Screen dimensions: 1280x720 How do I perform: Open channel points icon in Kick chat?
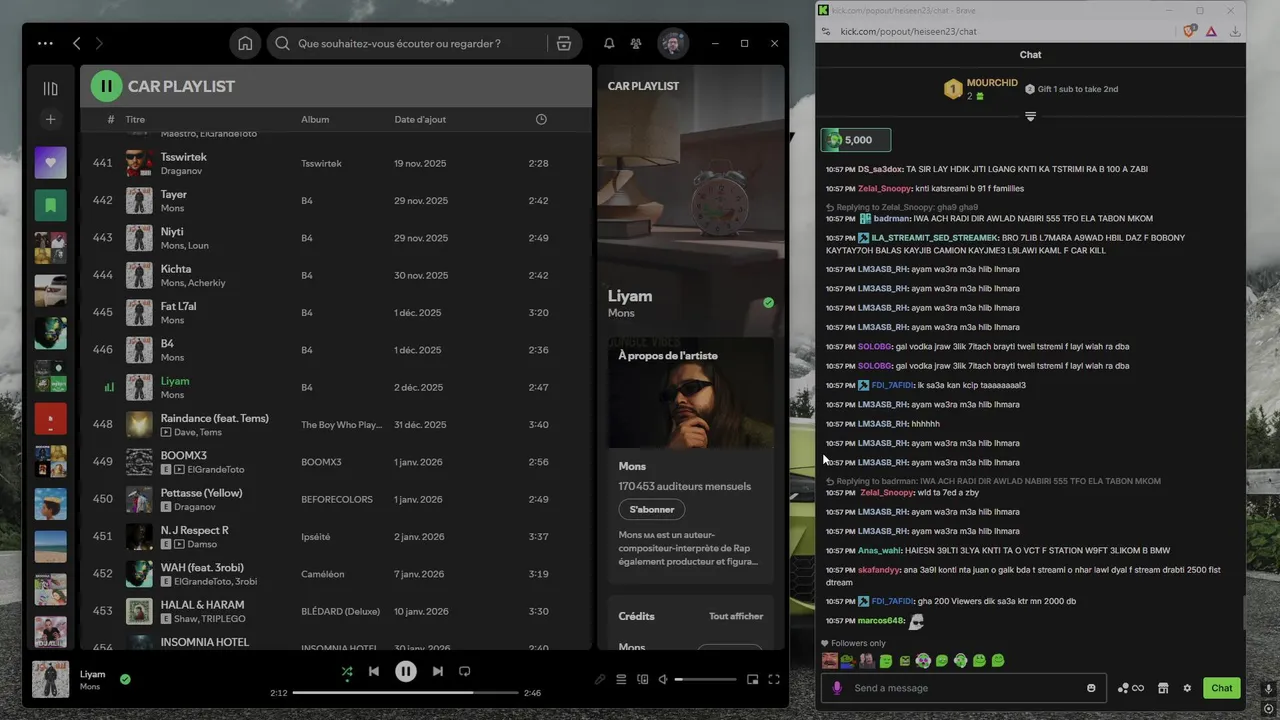pos(1131,688)
